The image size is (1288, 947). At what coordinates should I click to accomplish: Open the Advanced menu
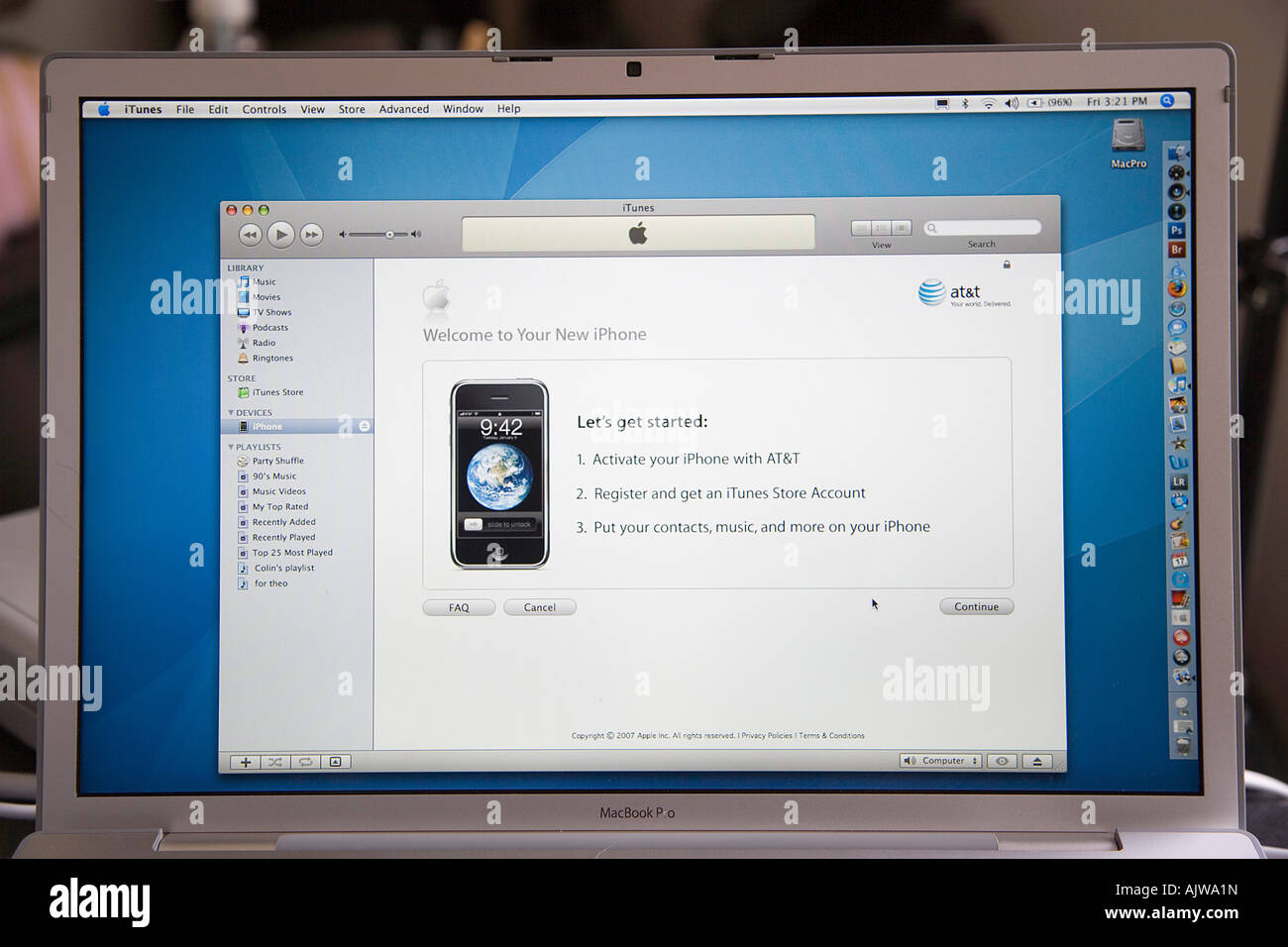tap(404, 110)
